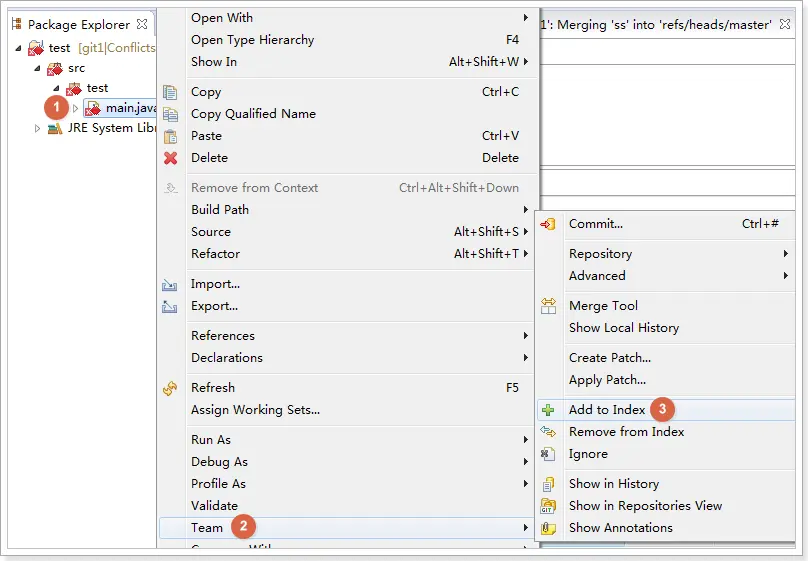Close the Package Explorer tab

pyautogui.click(x=142, y=24)
